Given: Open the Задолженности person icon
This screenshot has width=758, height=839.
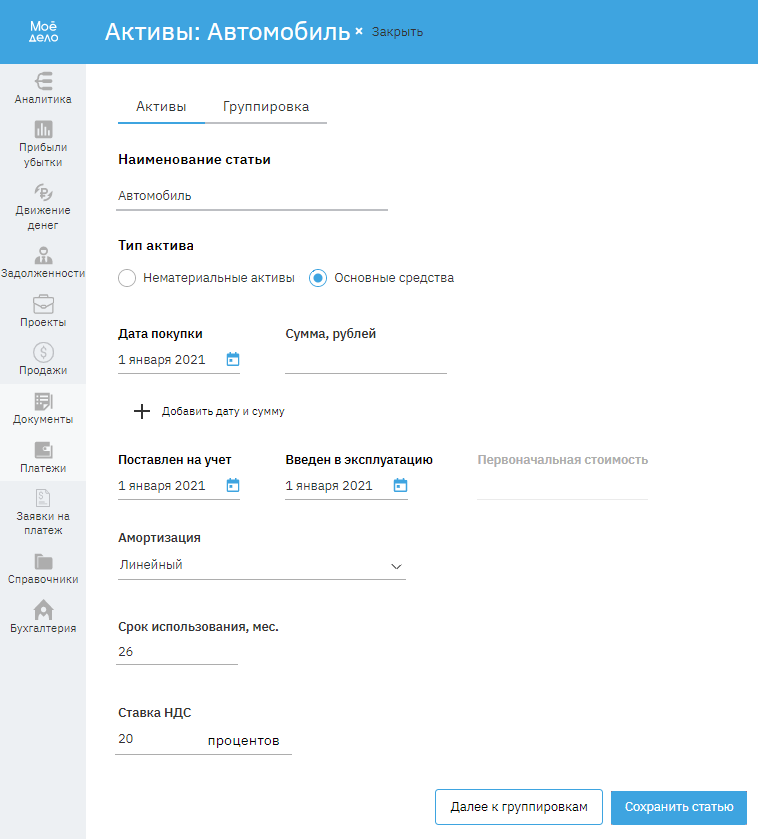Looking at the screenshot, I should (x=43, y=255).
